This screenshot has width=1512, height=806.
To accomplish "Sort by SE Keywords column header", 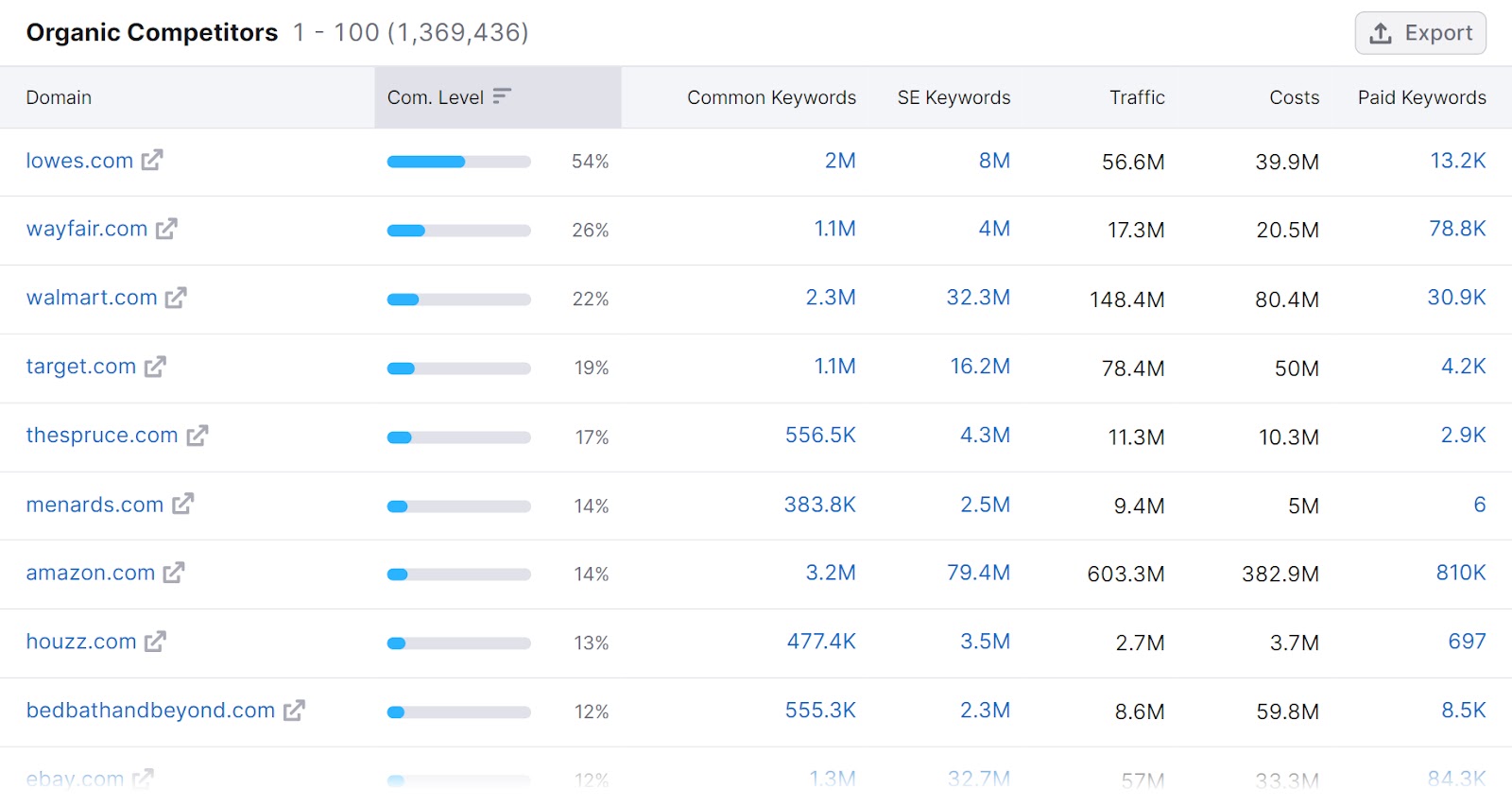I will (x=954, y=97).
